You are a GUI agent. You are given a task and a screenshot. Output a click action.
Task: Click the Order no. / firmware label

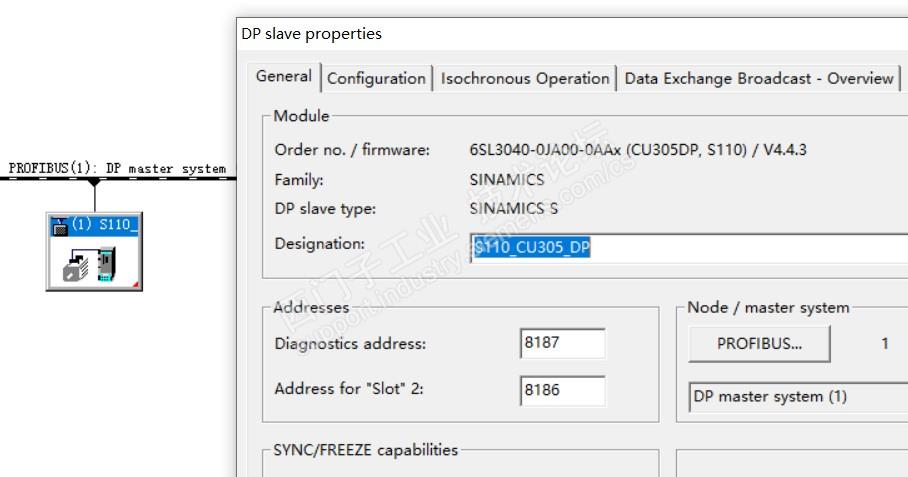click(x=352, y=150)
